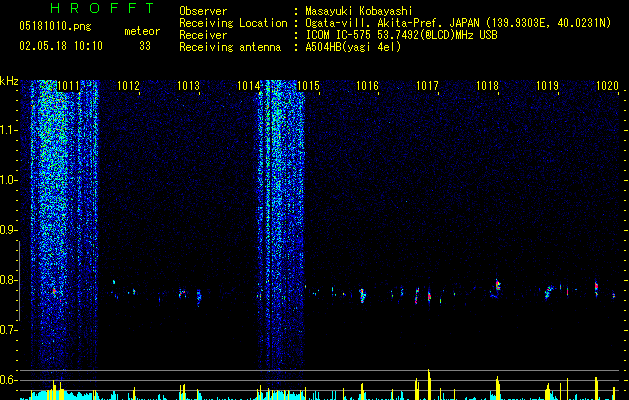Click the date stamp 02.05.18 10:10

pyautogui.click(x=61, y=46)
